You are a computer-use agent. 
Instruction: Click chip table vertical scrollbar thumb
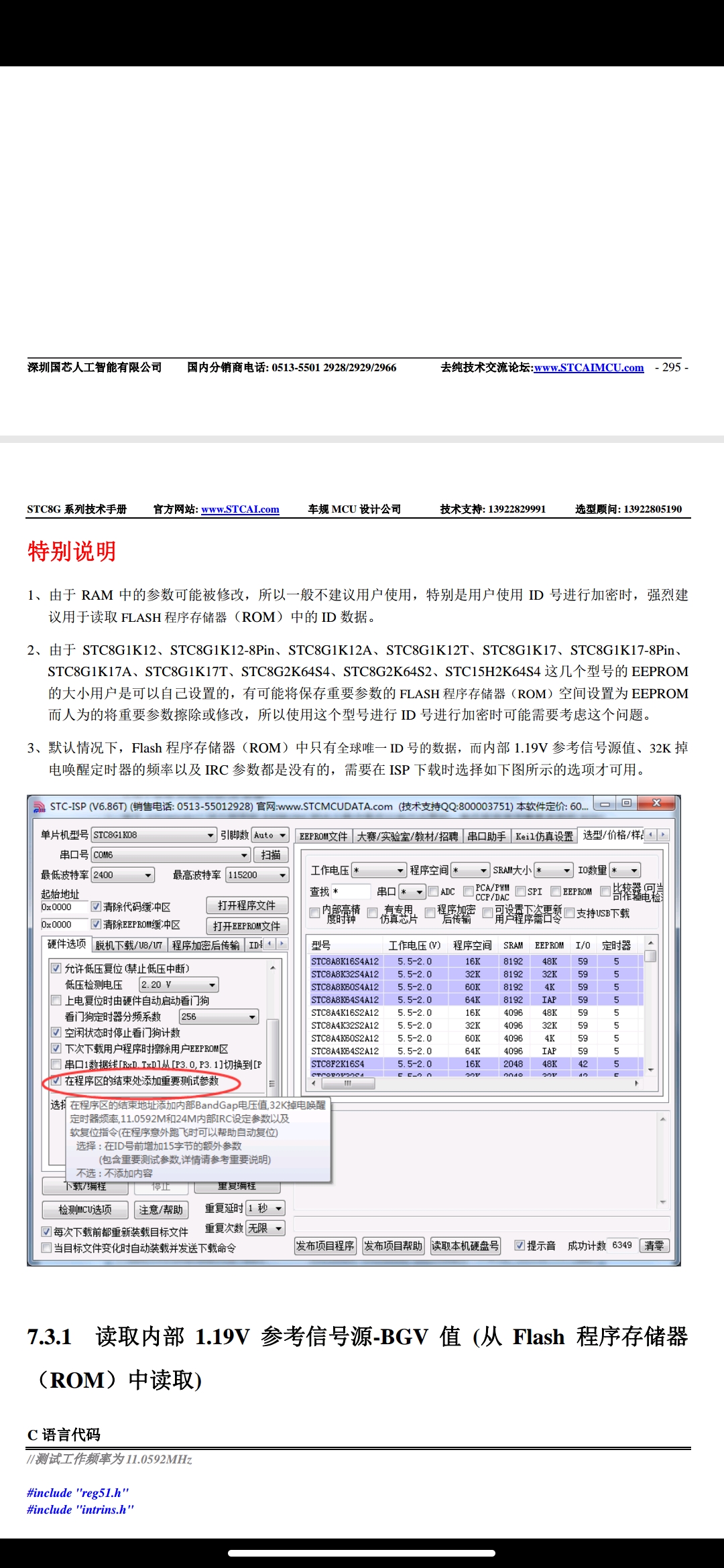650,956
